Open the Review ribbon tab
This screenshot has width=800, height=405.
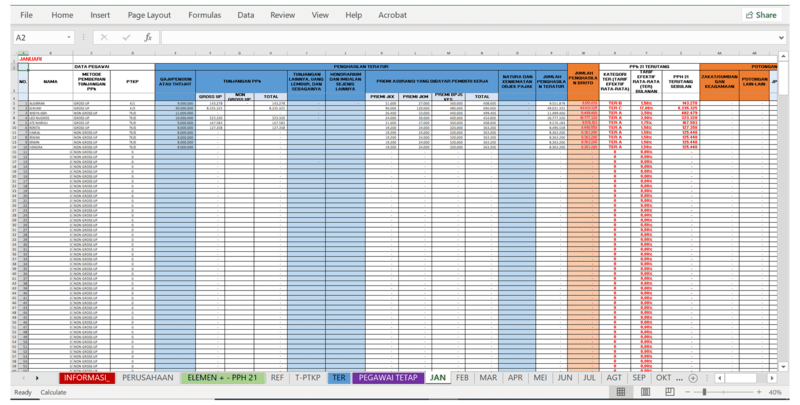(283, 15)
